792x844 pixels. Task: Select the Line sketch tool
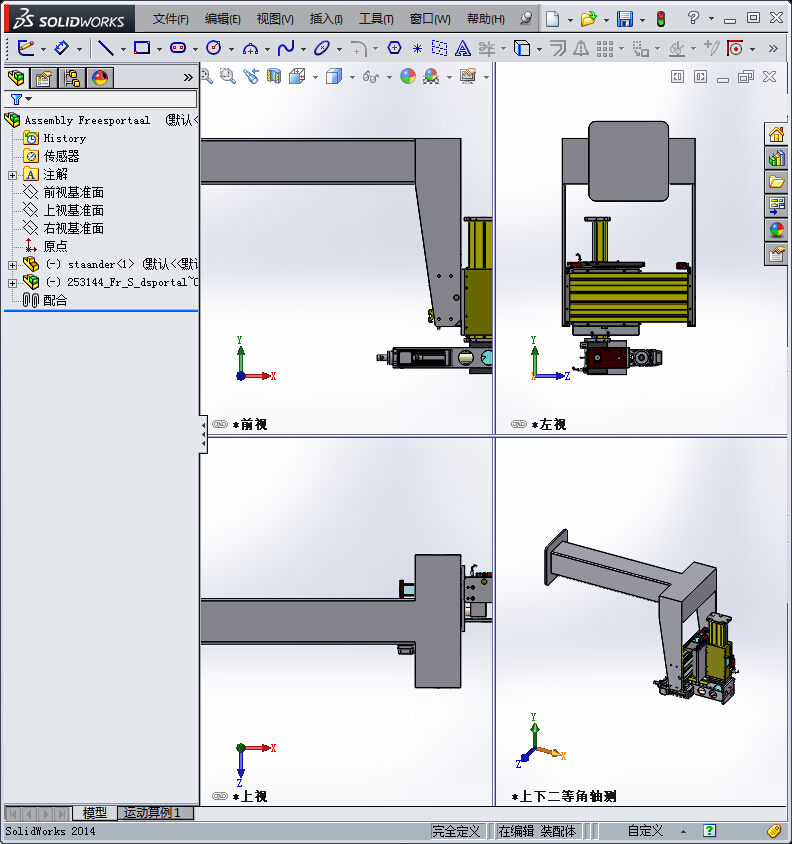[x=106, y=48]
